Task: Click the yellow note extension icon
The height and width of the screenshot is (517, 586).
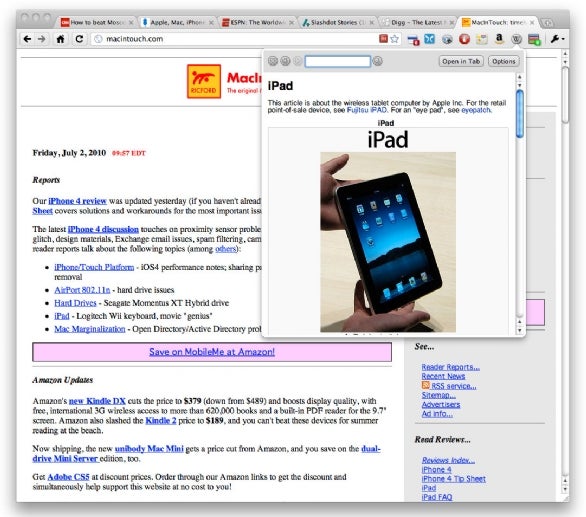Action: [482, 39]
